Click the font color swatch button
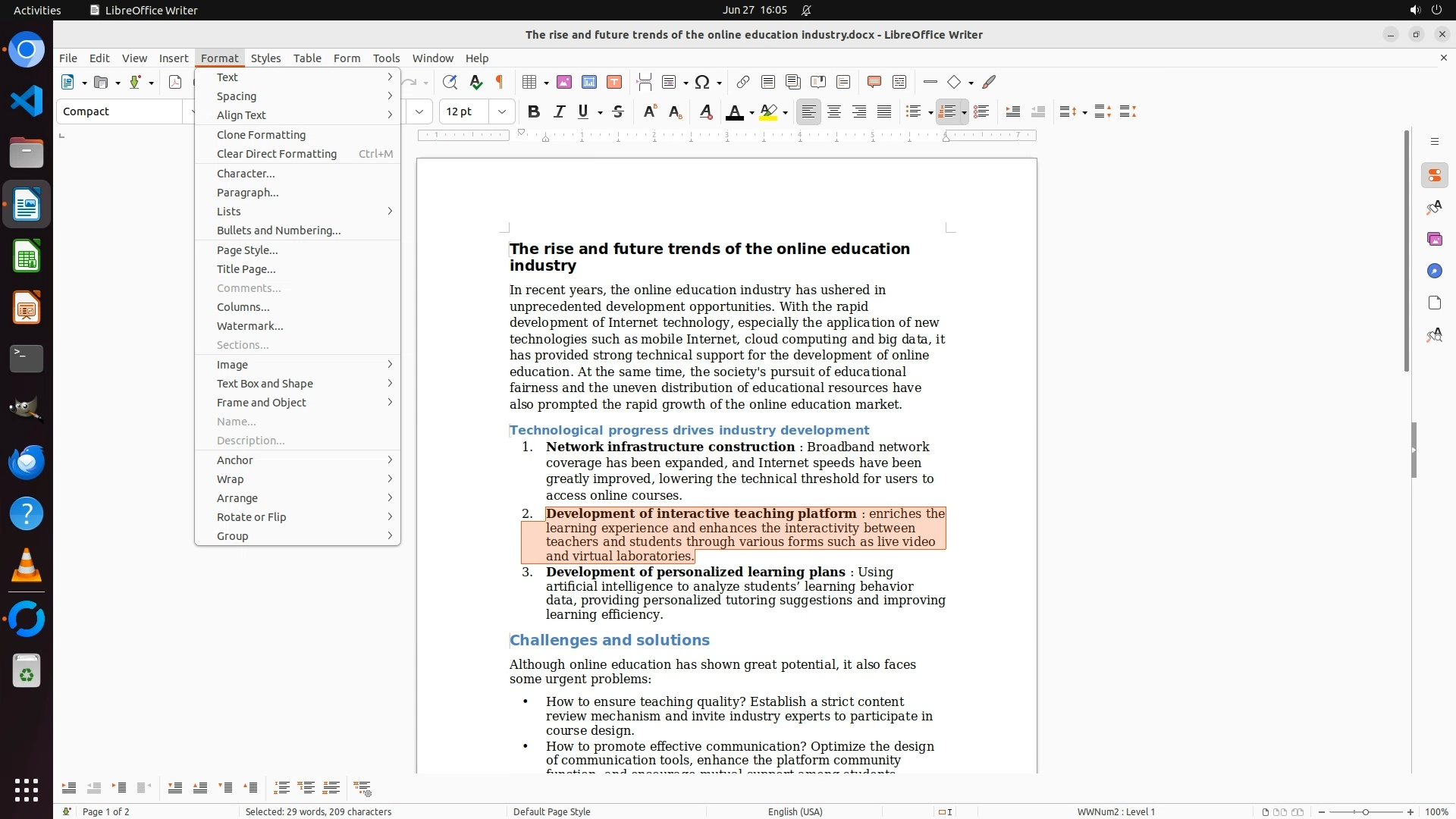 coord(733,112)
